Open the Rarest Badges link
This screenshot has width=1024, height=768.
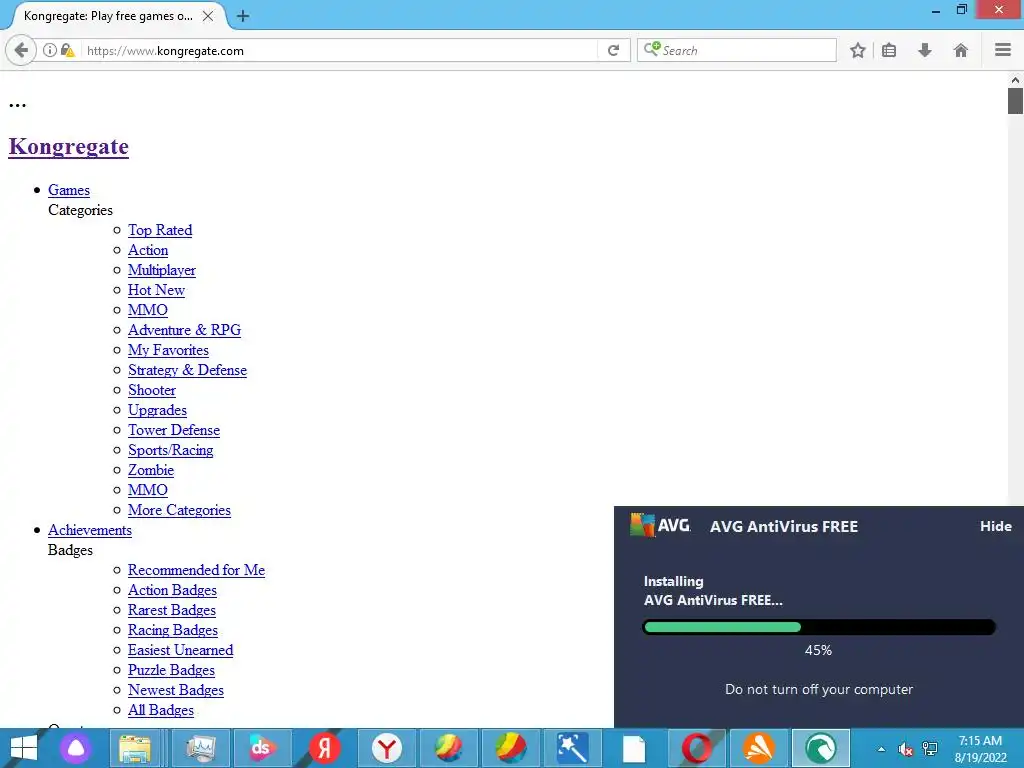[171, 610]
